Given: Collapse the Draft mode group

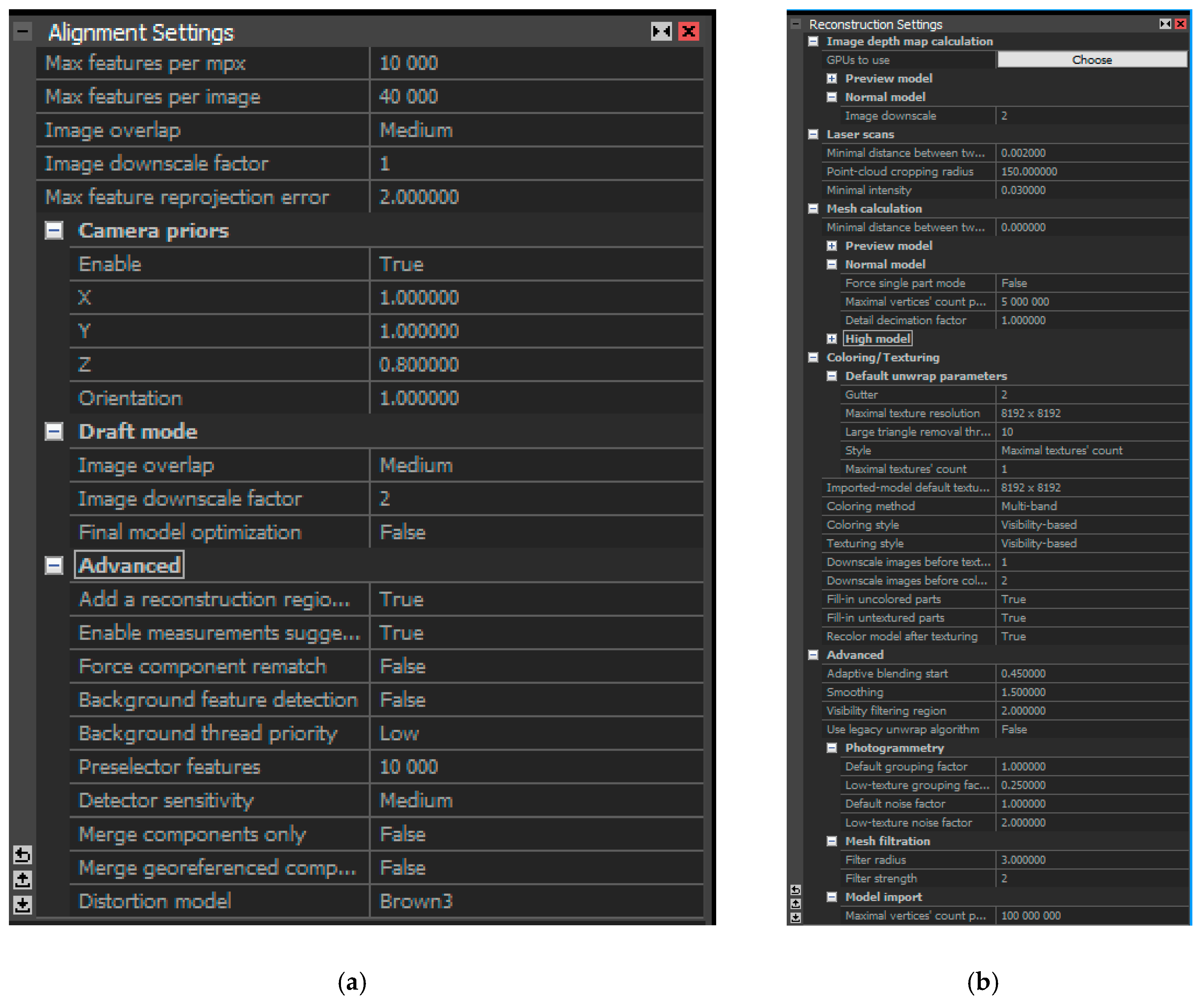Looking at the screenshot, I should [54, 431].
